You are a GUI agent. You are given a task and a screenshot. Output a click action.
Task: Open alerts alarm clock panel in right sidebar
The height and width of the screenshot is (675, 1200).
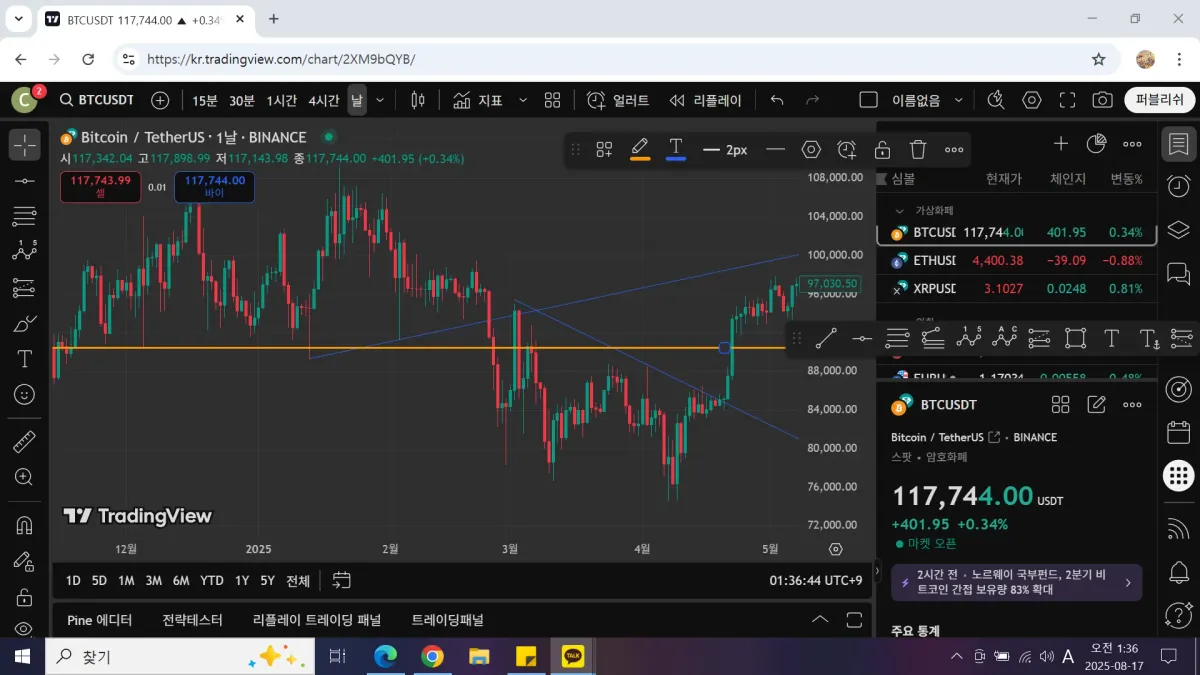(1179, 185)
